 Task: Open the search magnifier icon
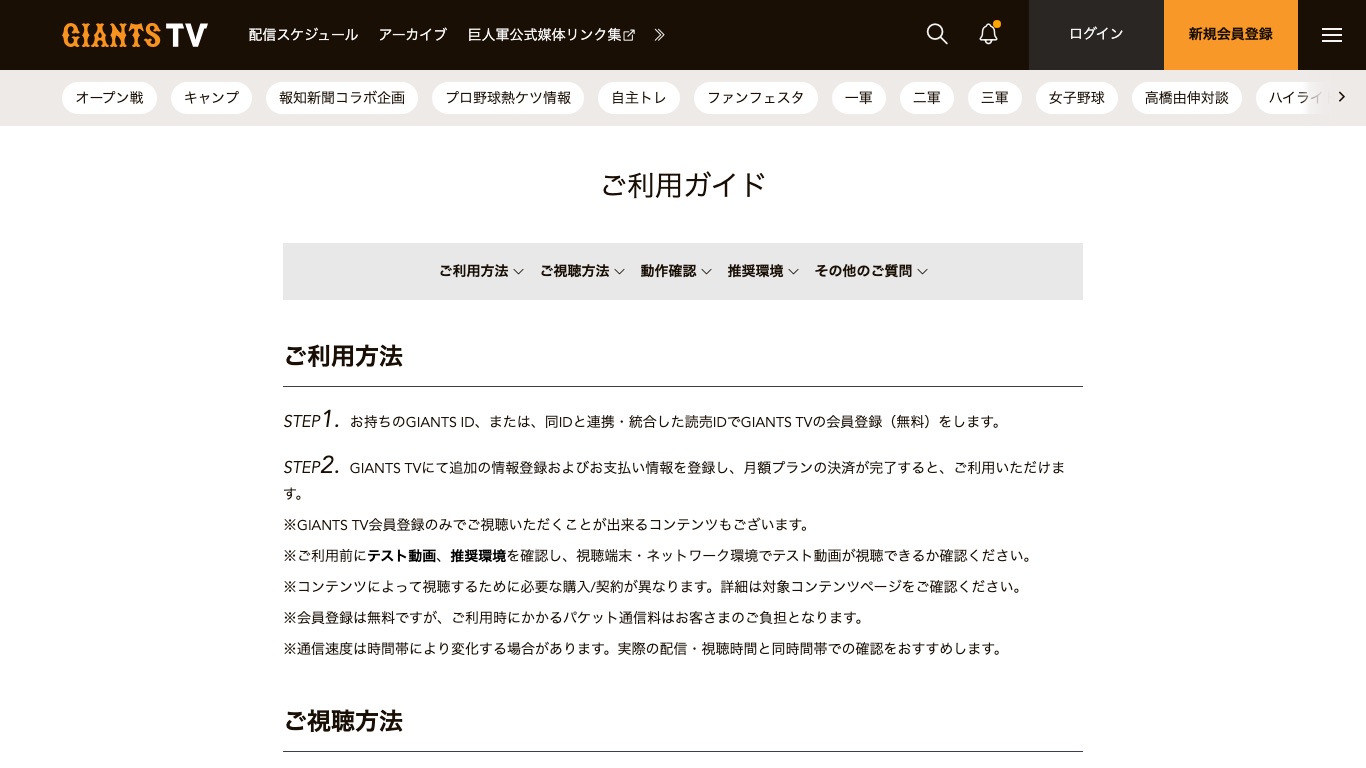937,34
